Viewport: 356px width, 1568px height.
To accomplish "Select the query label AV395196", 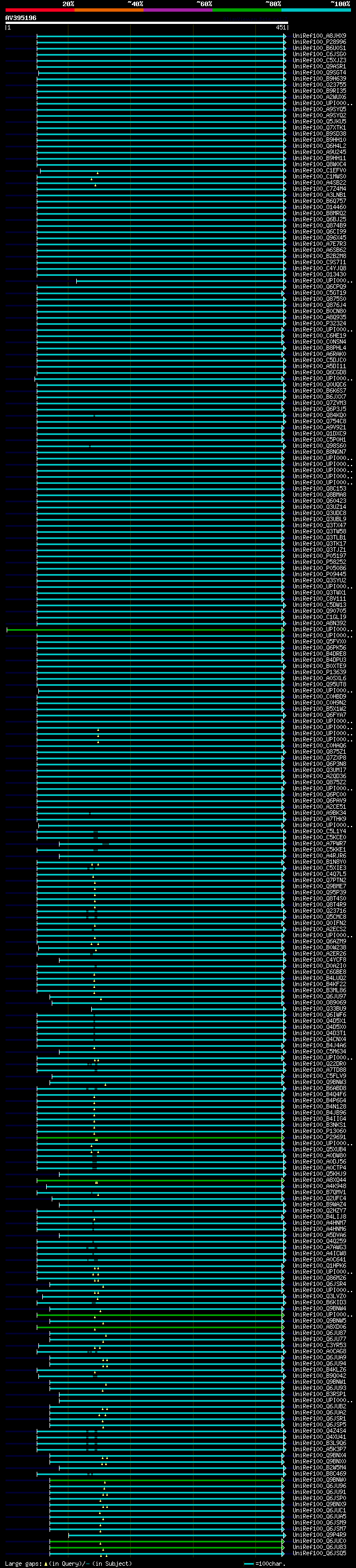I will (x=21, y=18).
